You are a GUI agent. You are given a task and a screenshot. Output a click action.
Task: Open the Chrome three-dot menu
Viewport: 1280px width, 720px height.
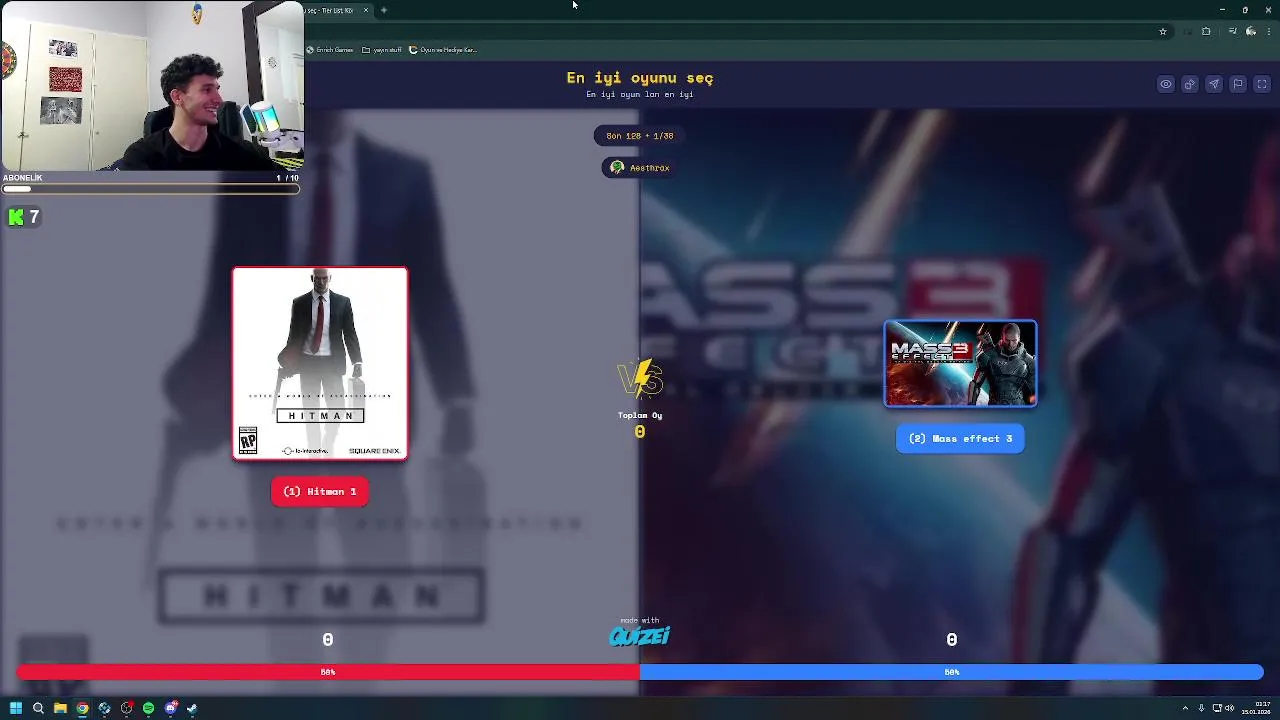click(1268, 31)
